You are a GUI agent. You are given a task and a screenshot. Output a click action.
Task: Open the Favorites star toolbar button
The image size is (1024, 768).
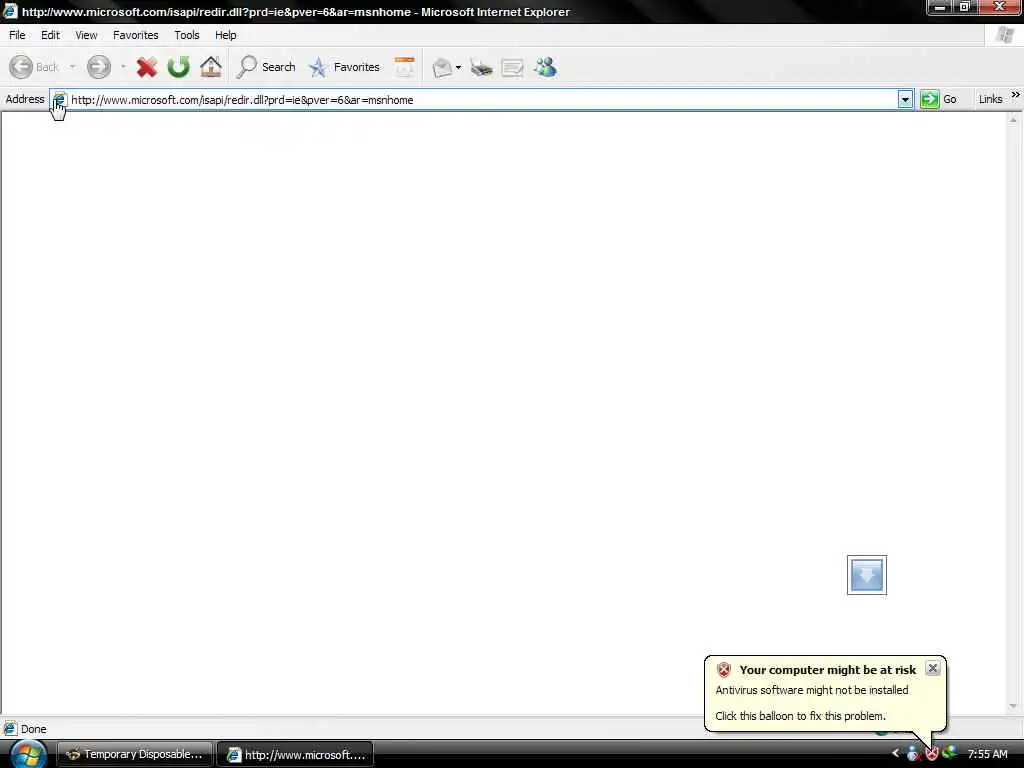344,67
